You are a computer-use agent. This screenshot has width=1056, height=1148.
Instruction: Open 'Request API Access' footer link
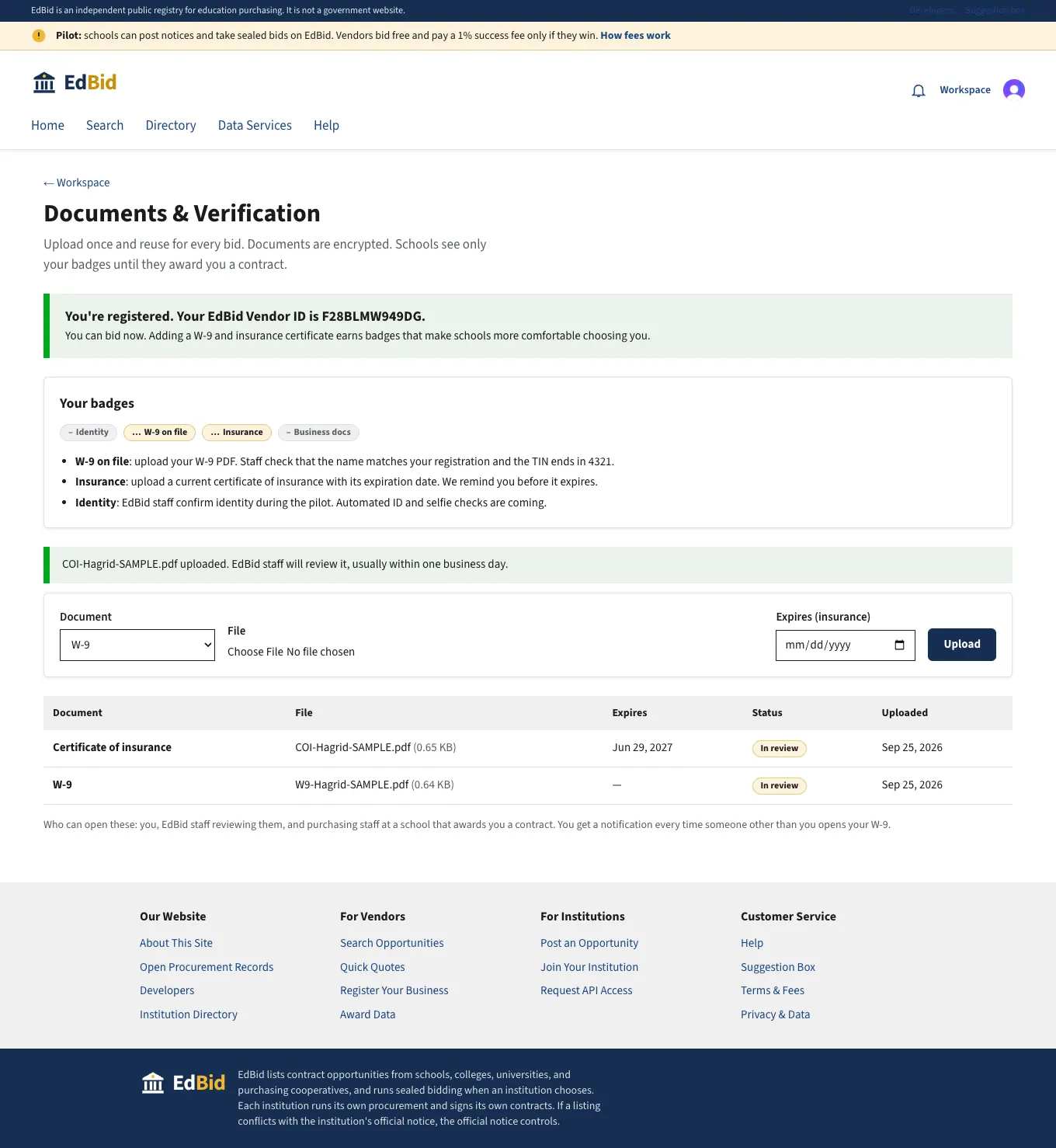click(x=586, y=991)
